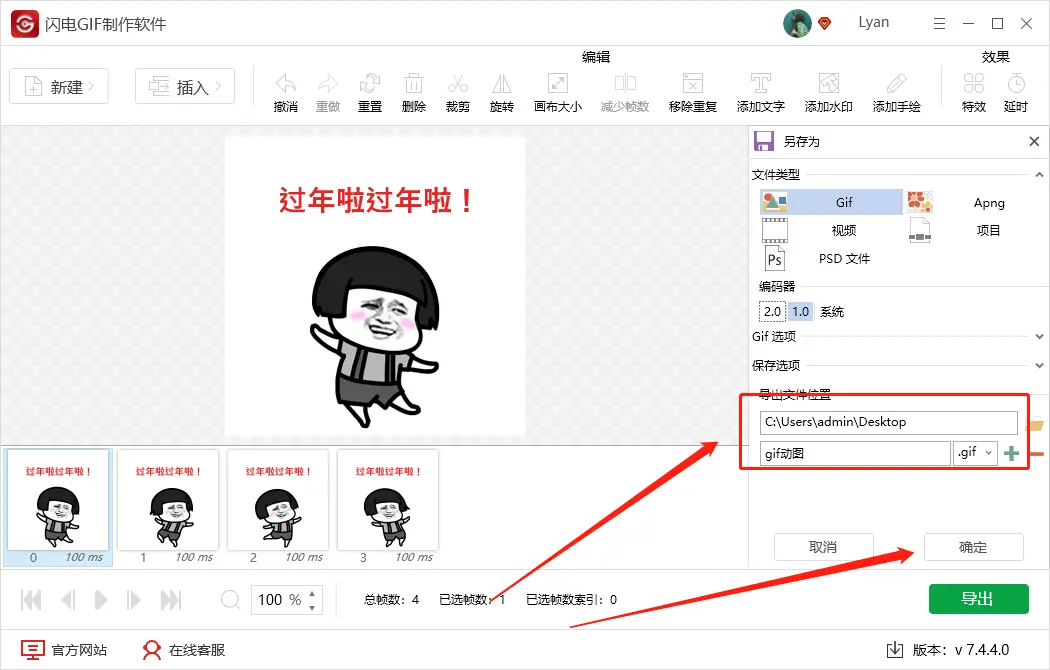The height and width of the screenshot is (670, 1050).
Task: Choose the System (系统) encoder
Action: [x=832, y=311]
